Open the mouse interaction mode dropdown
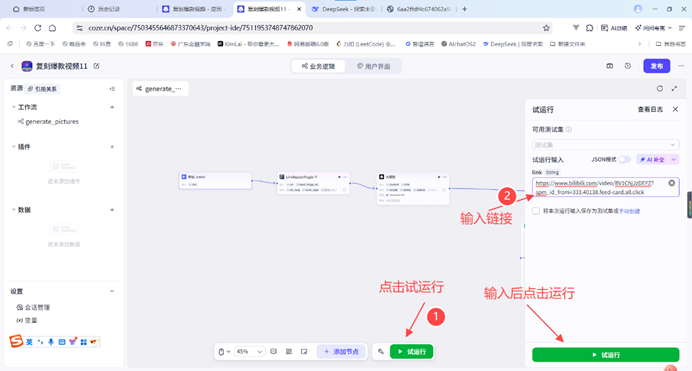This screenshot has width=692, height=371. pos(224,352)
